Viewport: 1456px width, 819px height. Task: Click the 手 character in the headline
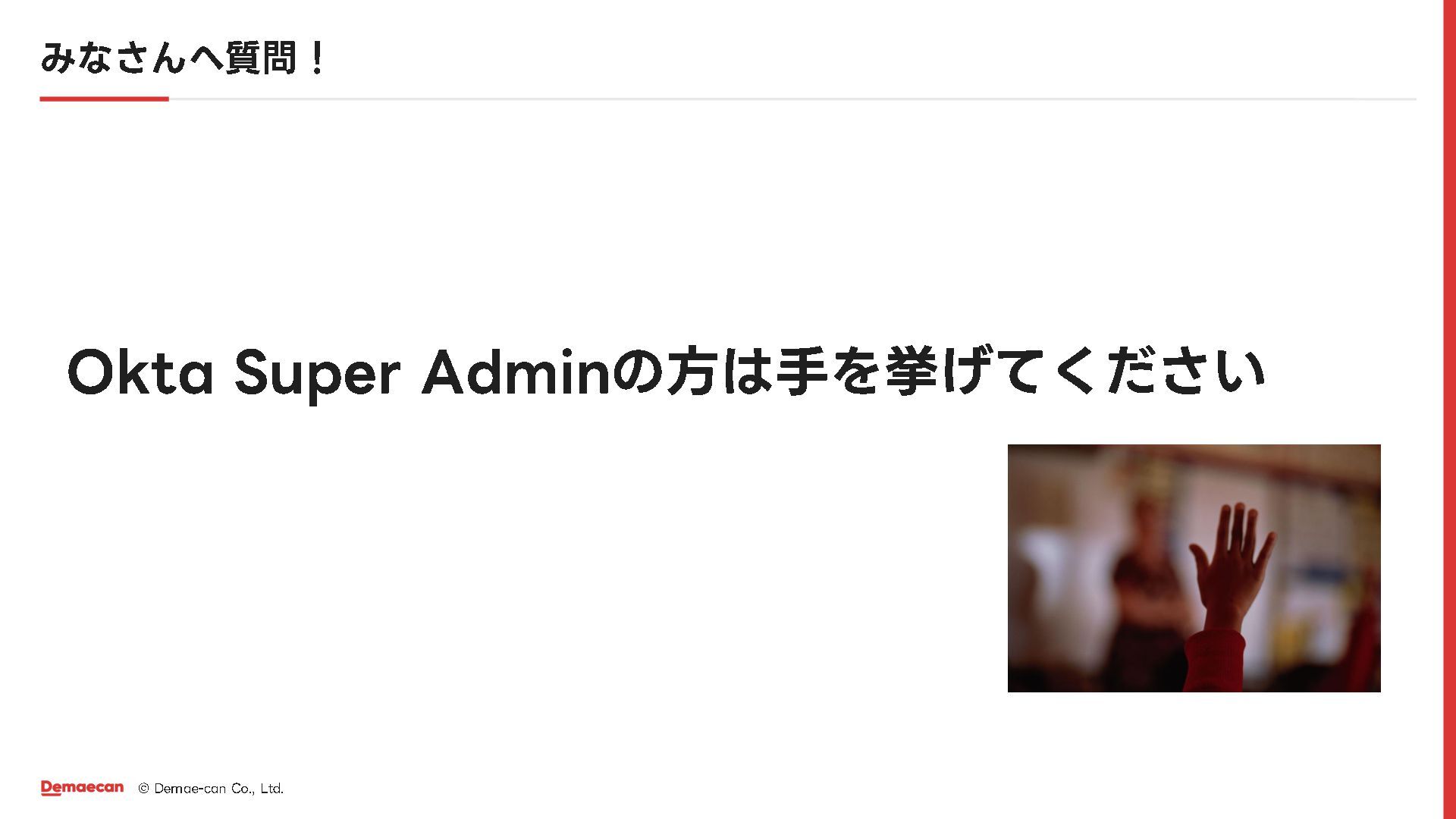point(801,372)
